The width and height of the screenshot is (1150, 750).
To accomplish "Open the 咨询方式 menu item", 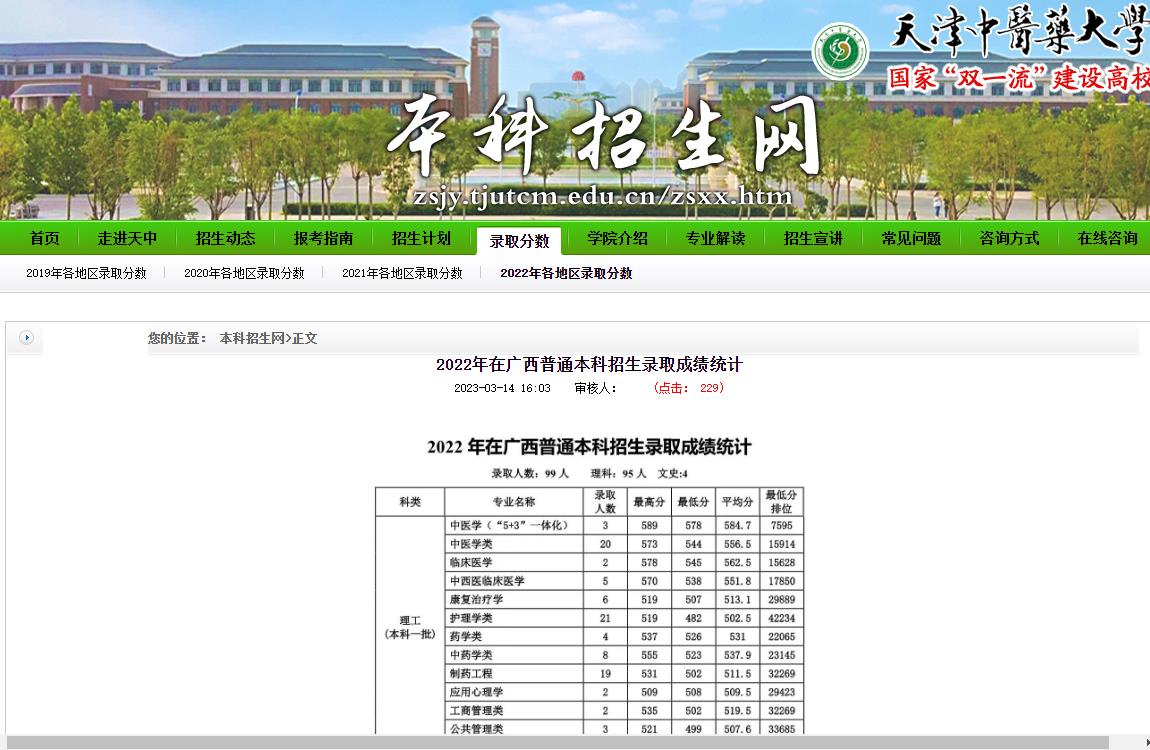I will click(1009, 238).
